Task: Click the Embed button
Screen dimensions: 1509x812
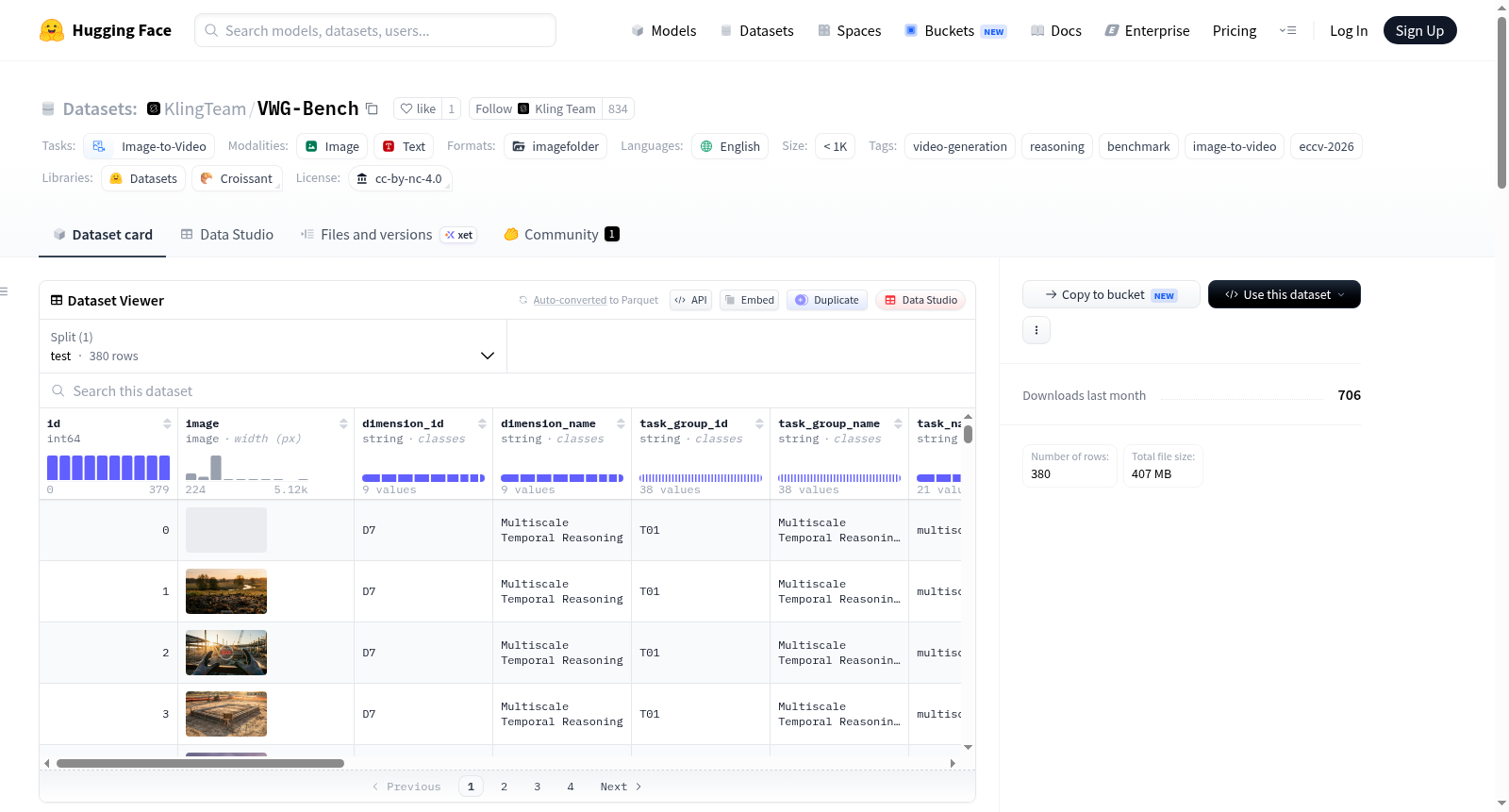Action: pos(749,300)
